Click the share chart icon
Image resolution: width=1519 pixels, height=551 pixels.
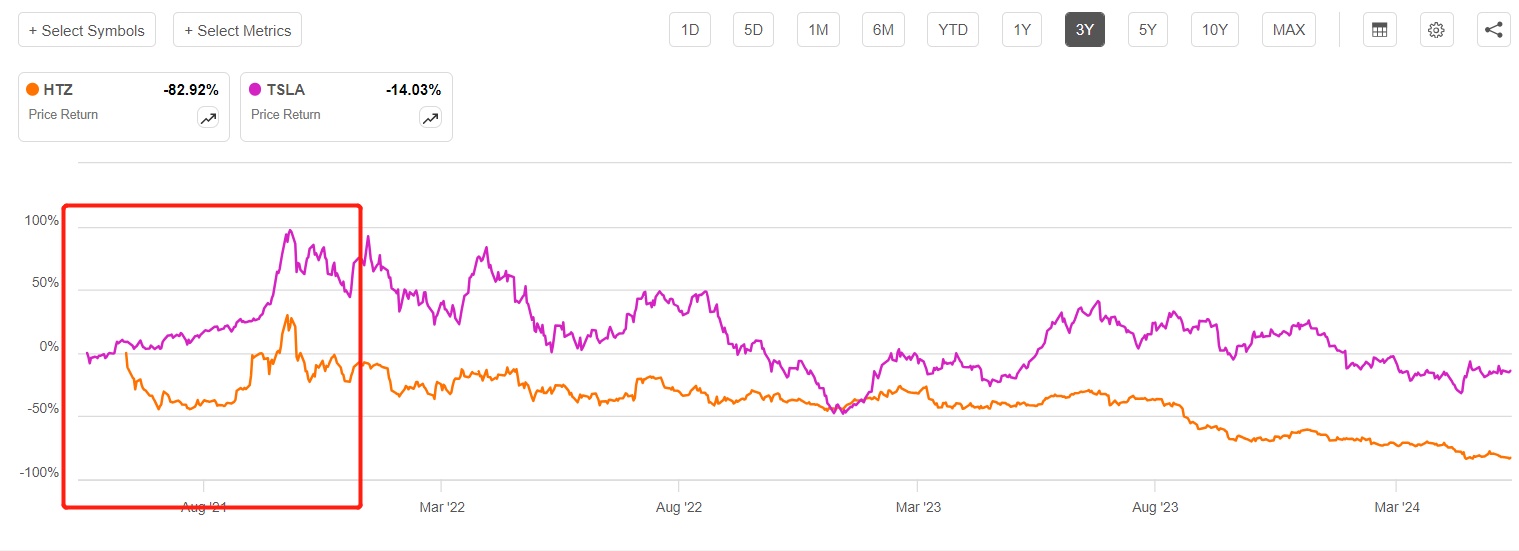click(x=1493, y=30)
